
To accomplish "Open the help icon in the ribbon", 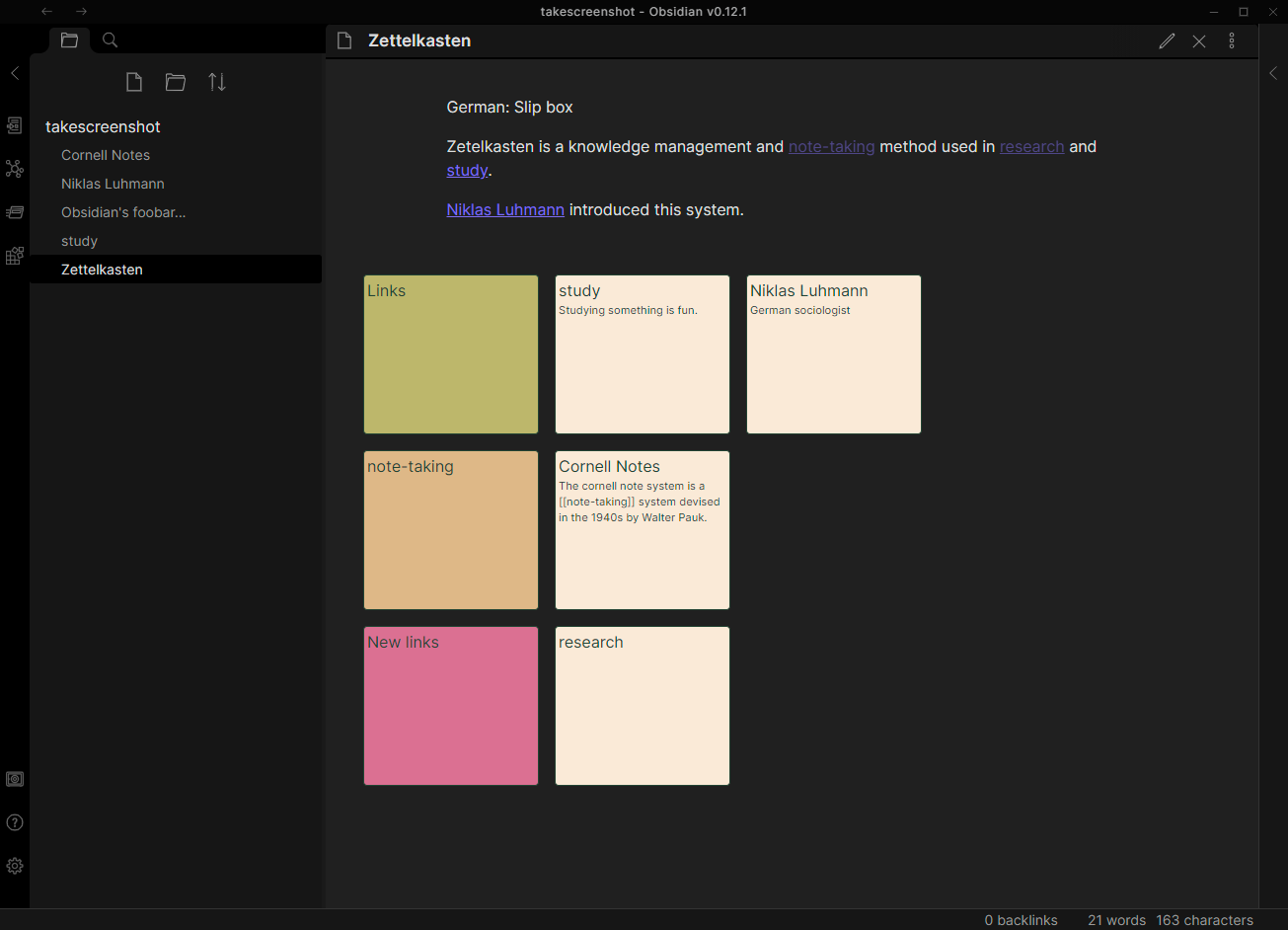I will pyautogui.click(x=15, y=822).
